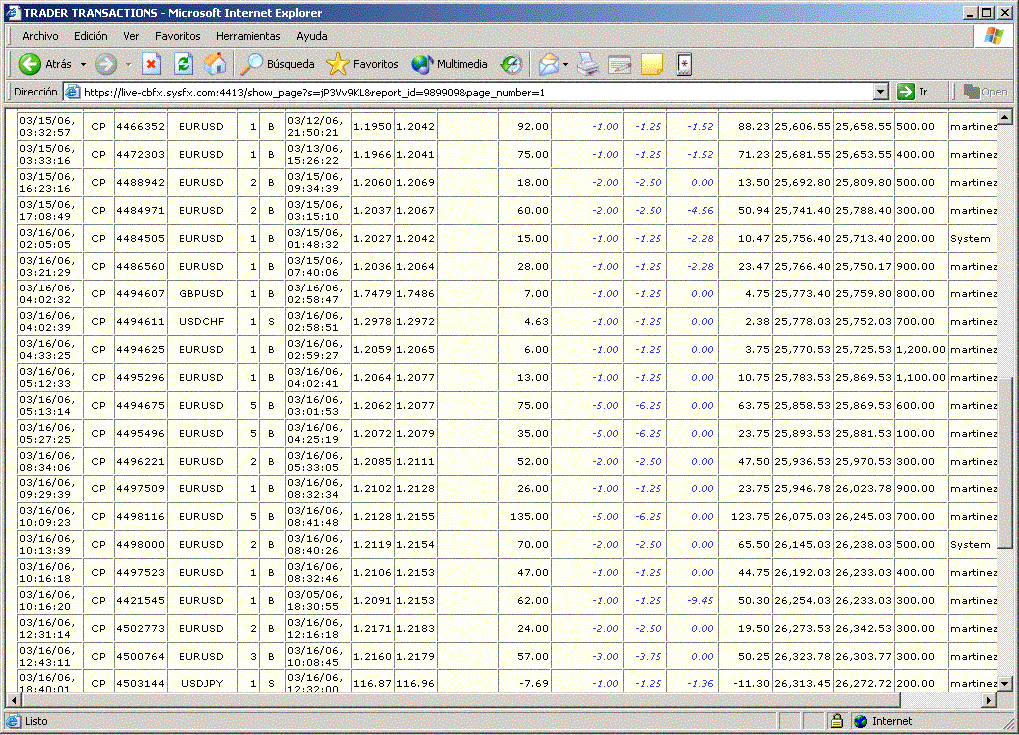Click the green Forward arrow button
The width and height of the screenshot is (1019, 735).
pos(106,64)
